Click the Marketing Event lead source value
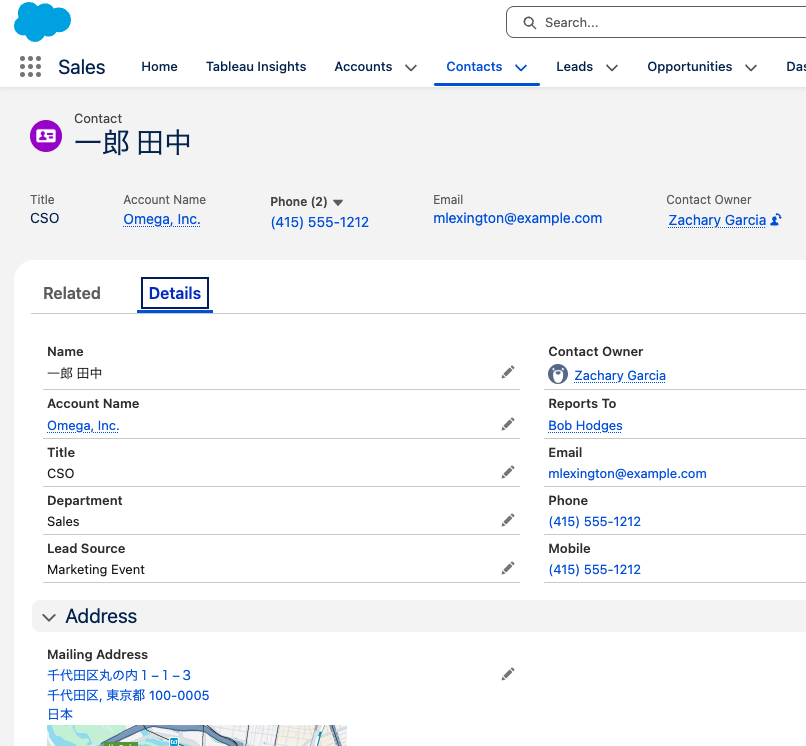Viewport: 806px width, 746px height. [x=96, y=570]
